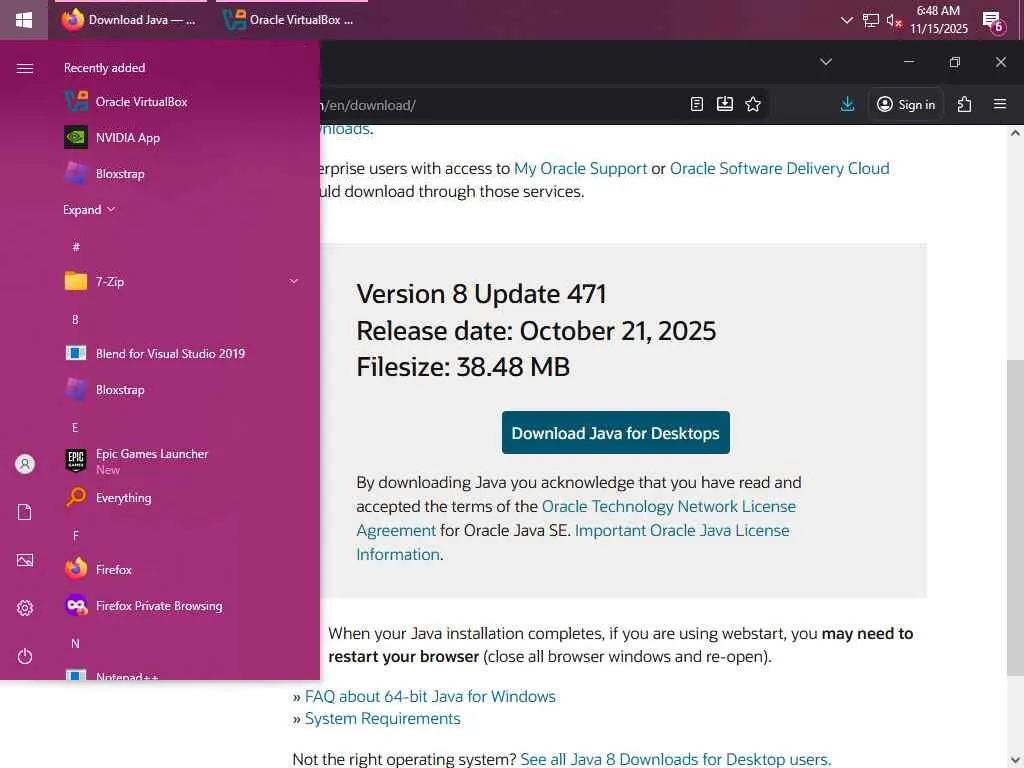Show hidden system tray icons
This screenshot has height=768, width=1024.
847,20
